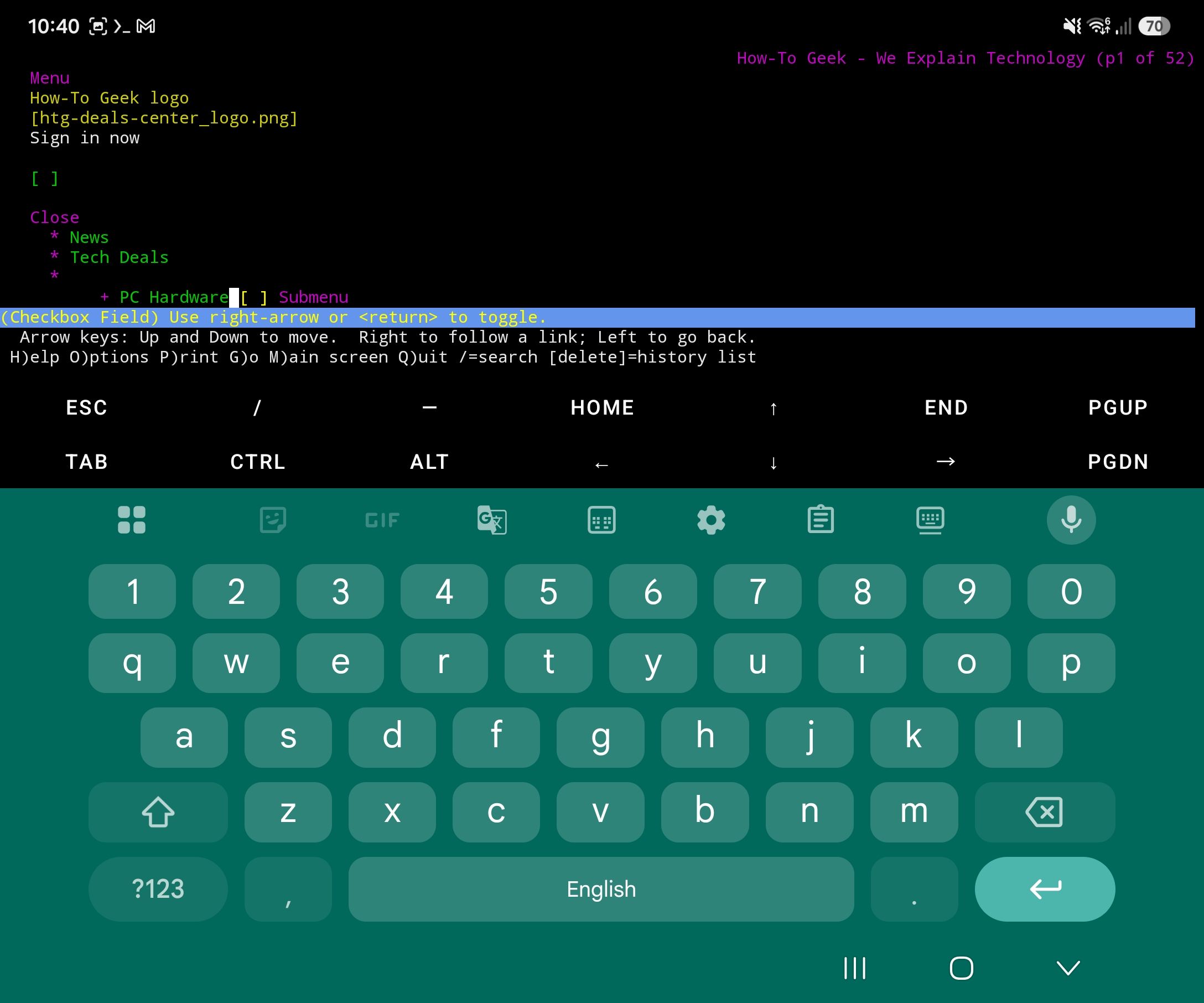This screenshot has width=1204, height=1003.
Task: Switch keyboard mode with the floating keyboard icon
Action: click(930, 520)
